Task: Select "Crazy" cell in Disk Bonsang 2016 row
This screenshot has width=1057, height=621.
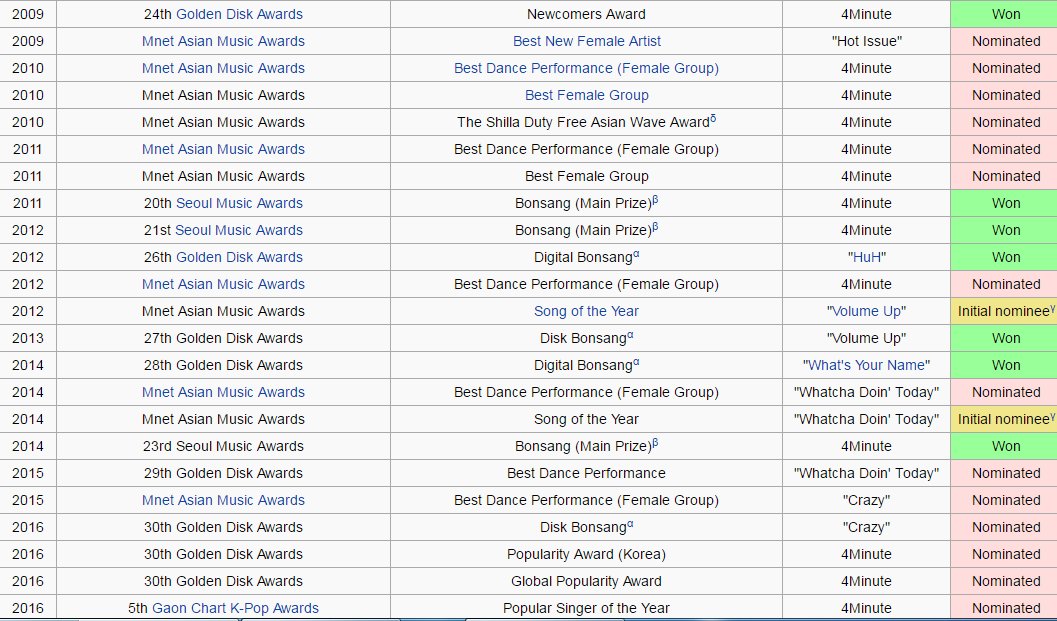Action: pyautogui.click(x=866, y=527)
